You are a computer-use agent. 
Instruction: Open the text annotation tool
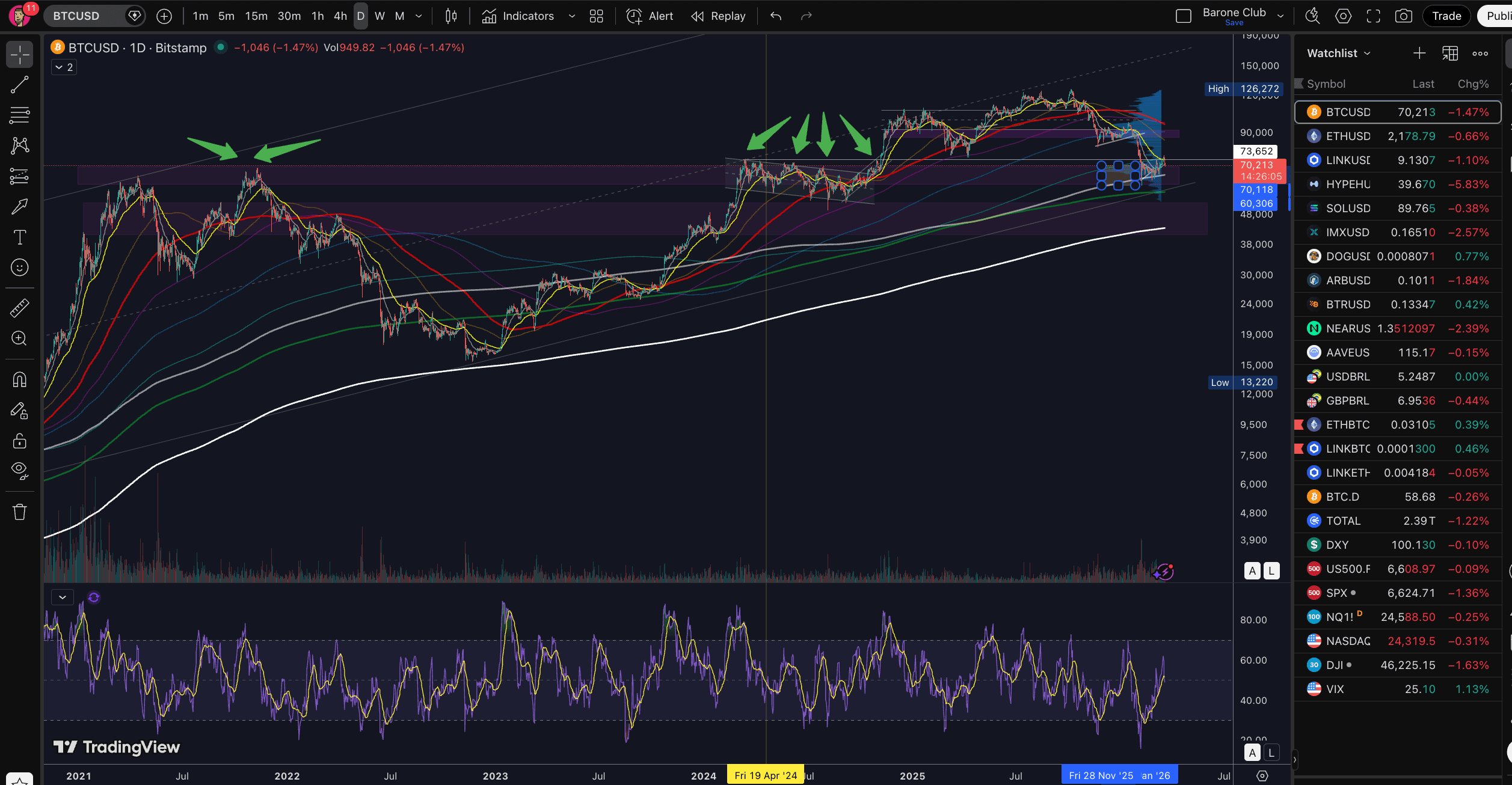[20, 237]
